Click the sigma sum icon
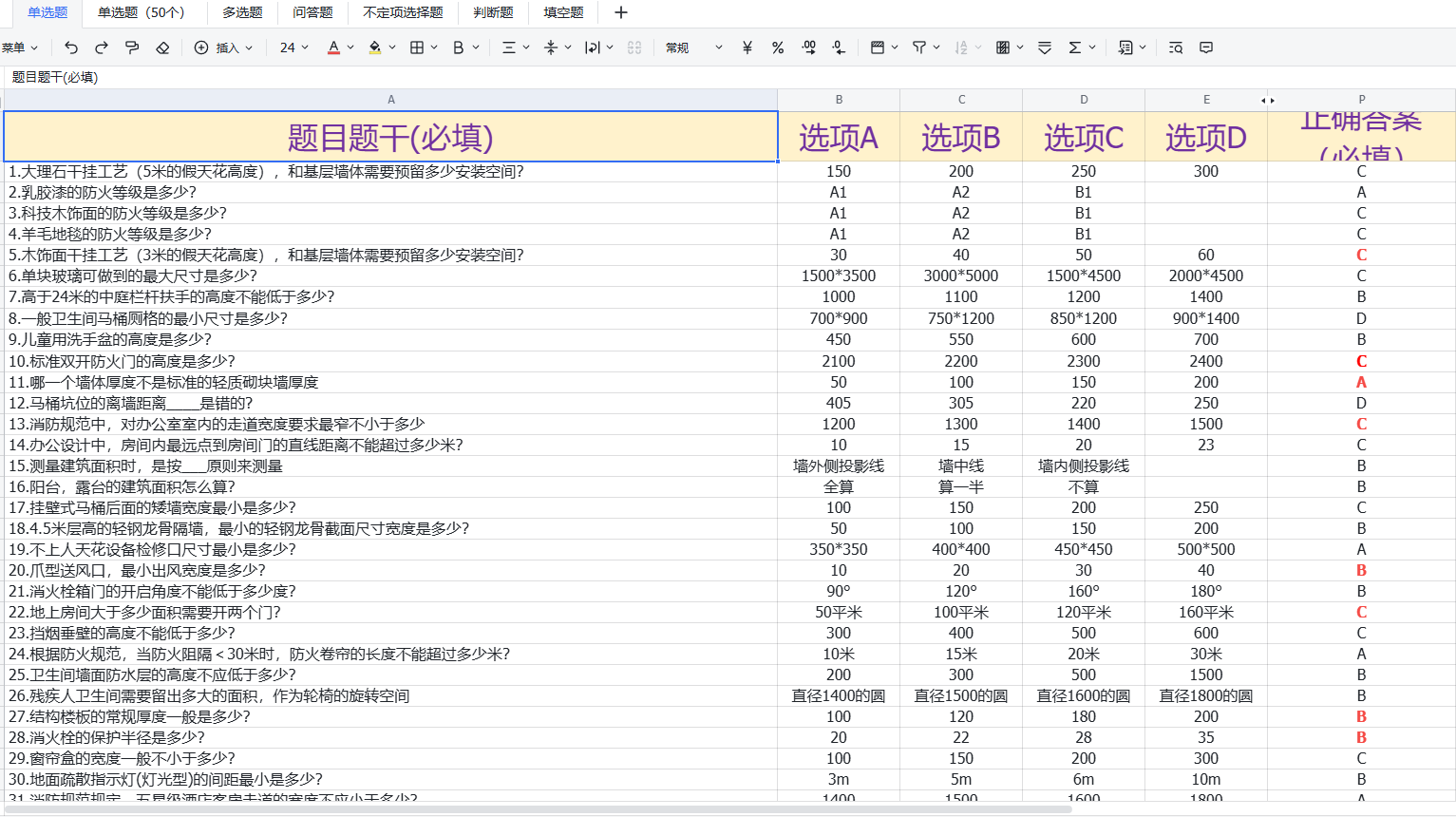 point(1075,47)
